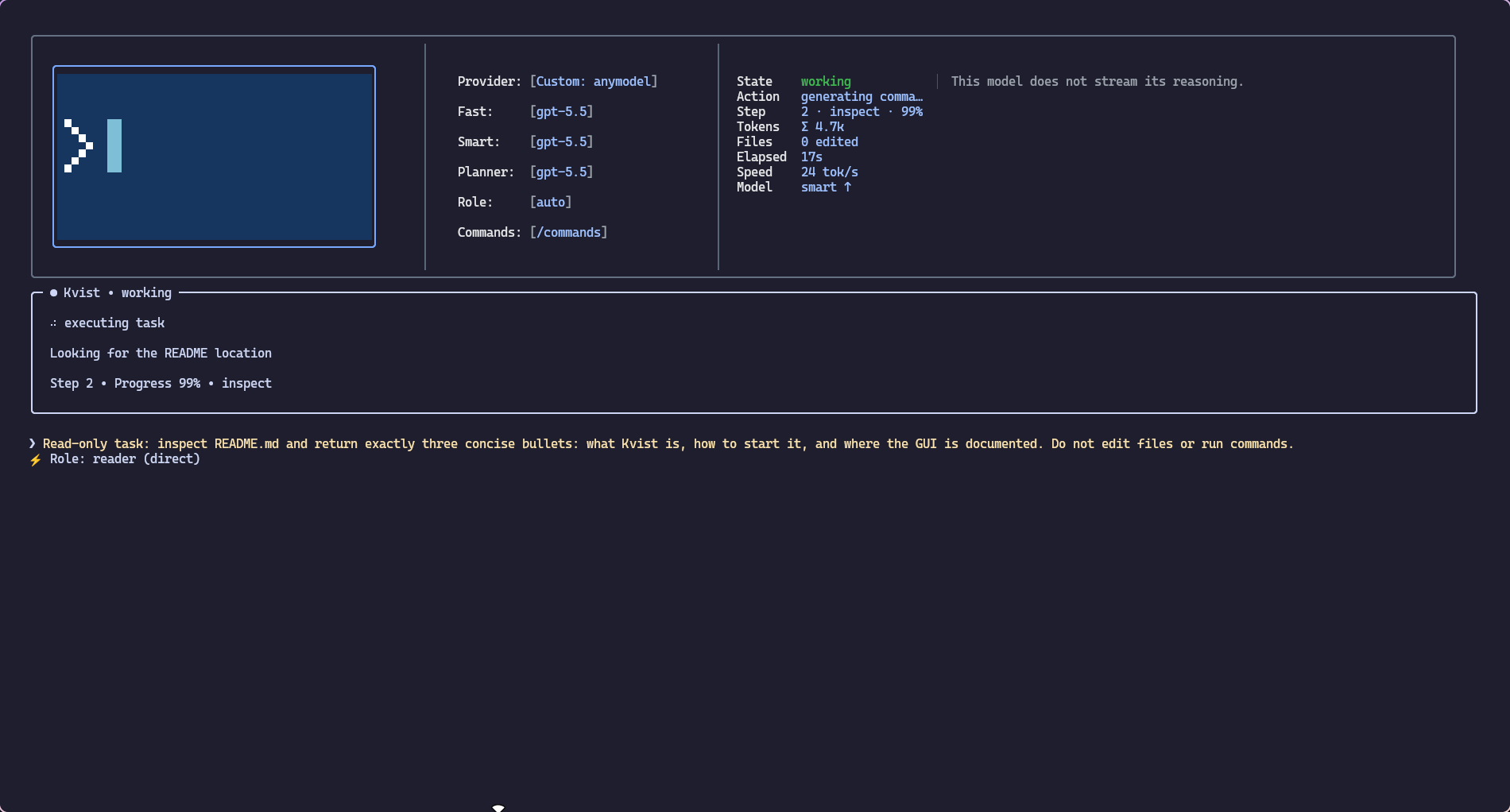Image resolution: width=1510 pixels, height=812 pixels.
Task: Click the token count 'Σ 4.7k'
Action: pos(822,126)
